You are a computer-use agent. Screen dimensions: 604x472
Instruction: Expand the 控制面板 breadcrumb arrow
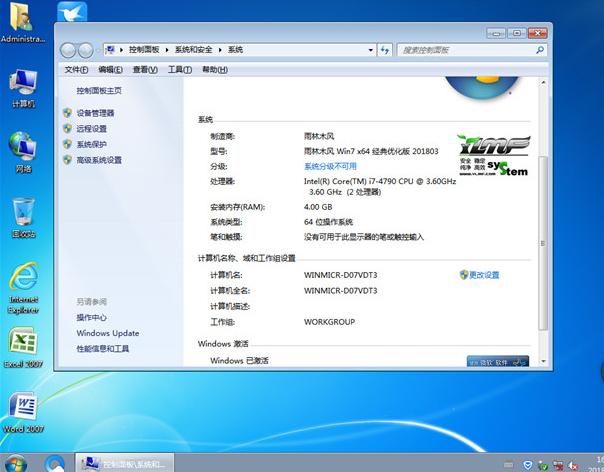coord(167,50)
